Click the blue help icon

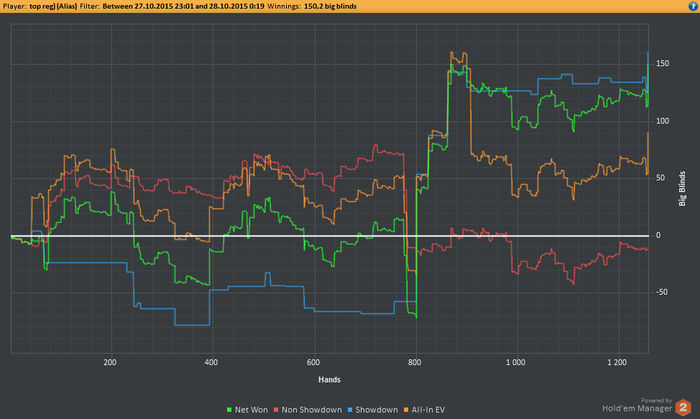click(x=693, y=6)
